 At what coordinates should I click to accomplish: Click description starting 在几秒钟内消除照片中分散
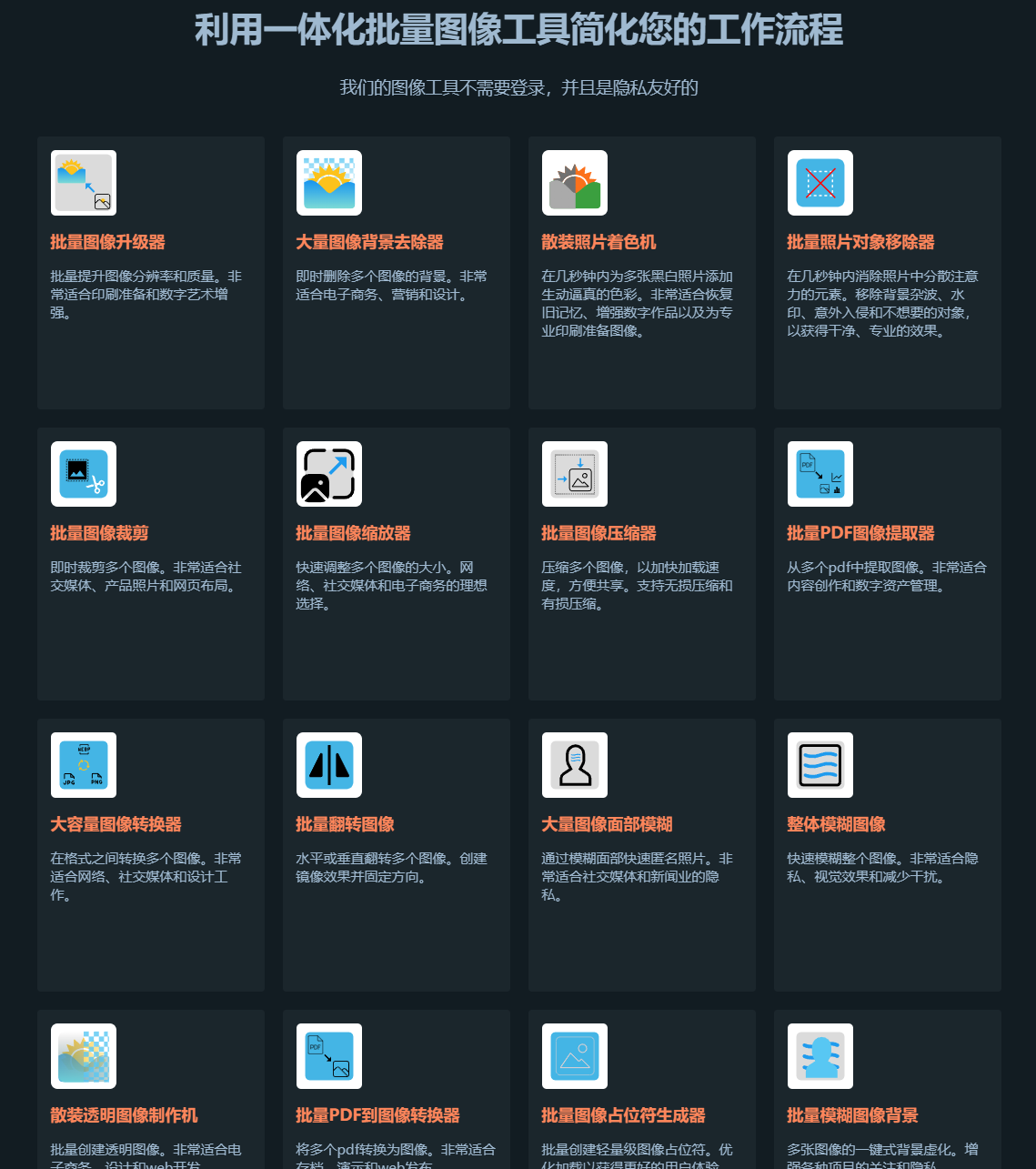(x=883, y=304)
